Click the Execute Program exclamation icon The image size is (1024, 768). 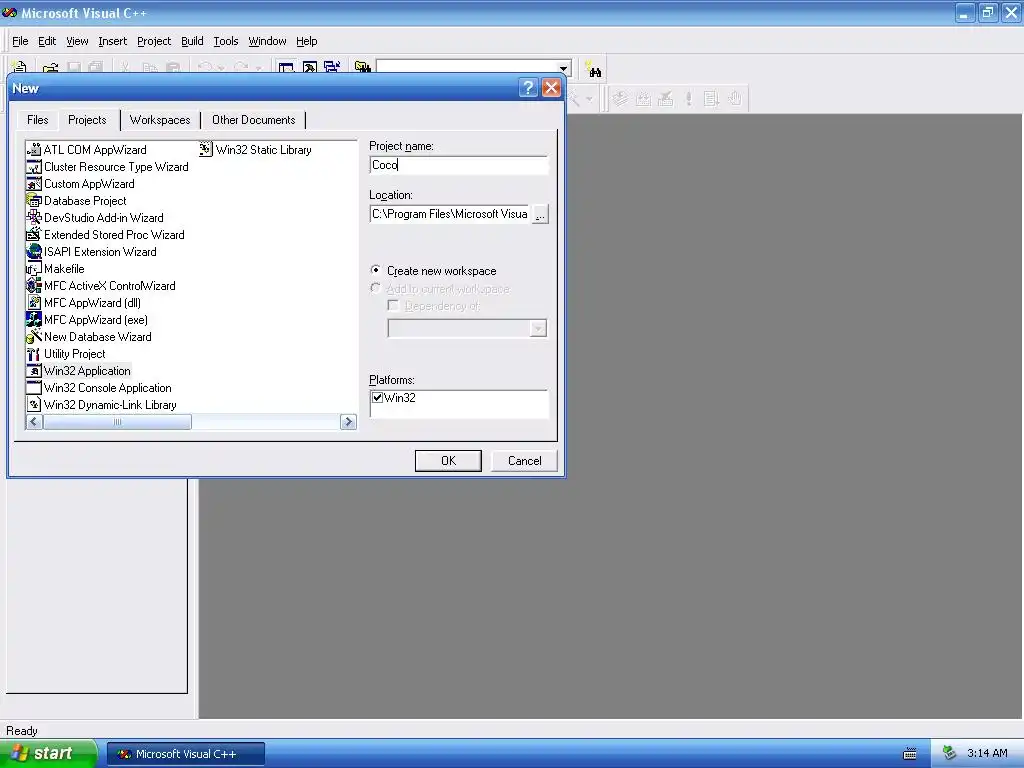tap(688, 99)
